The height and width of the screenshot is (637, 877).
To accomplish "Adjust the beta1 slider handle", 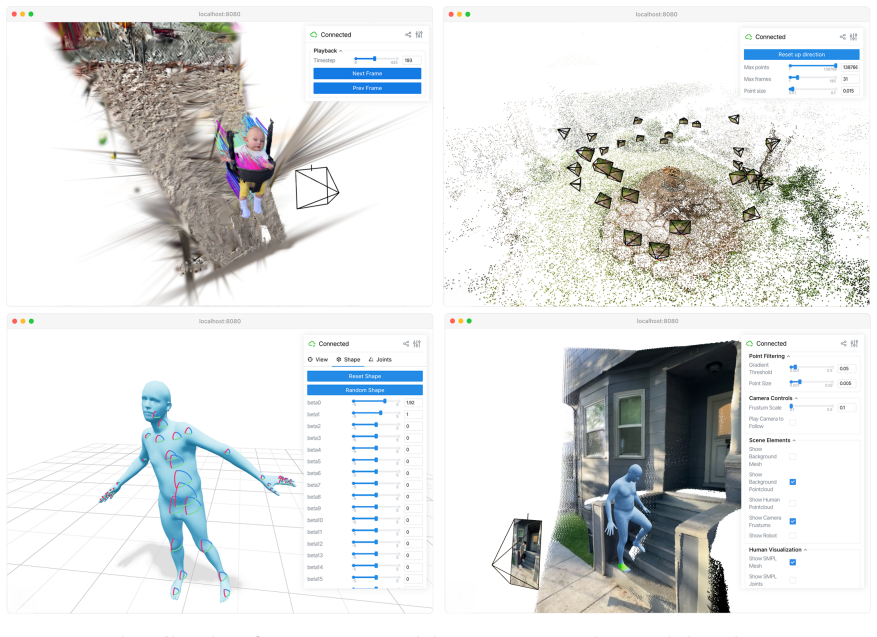I will coord(381,413).
